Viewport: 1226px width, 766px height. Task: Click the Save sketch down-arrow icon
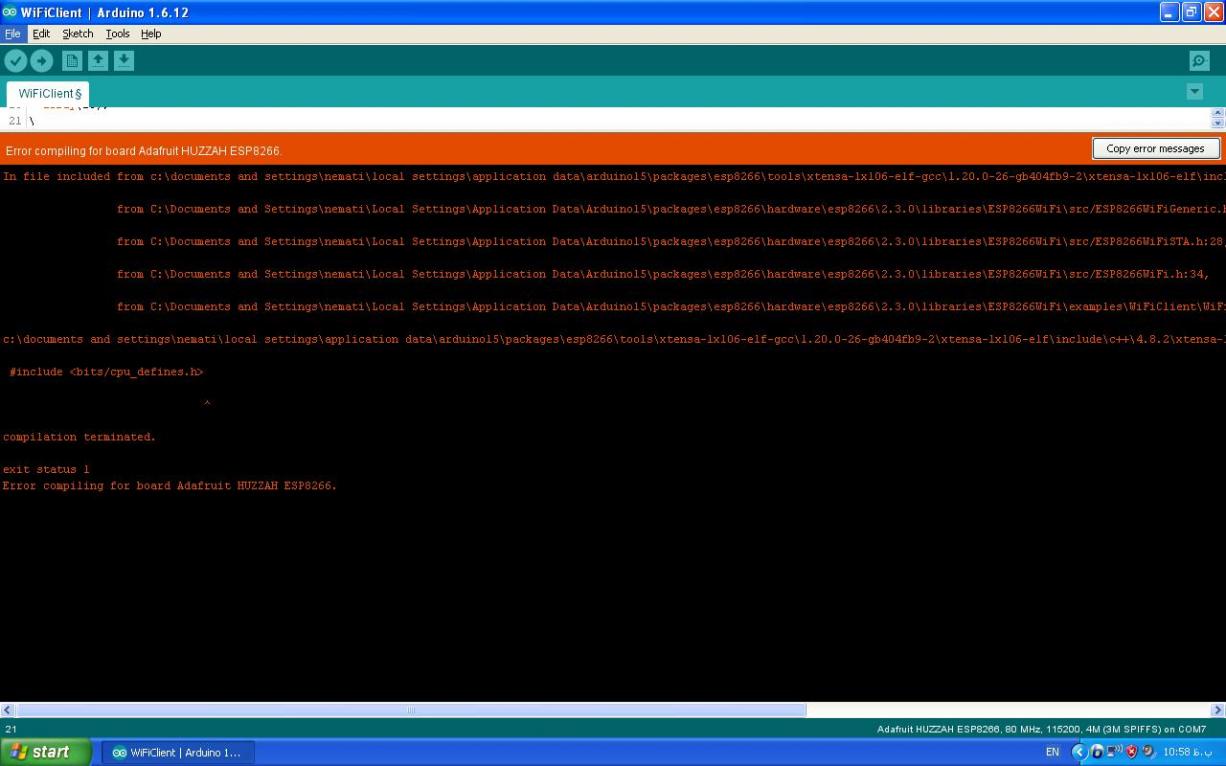(x=123, y=61)
